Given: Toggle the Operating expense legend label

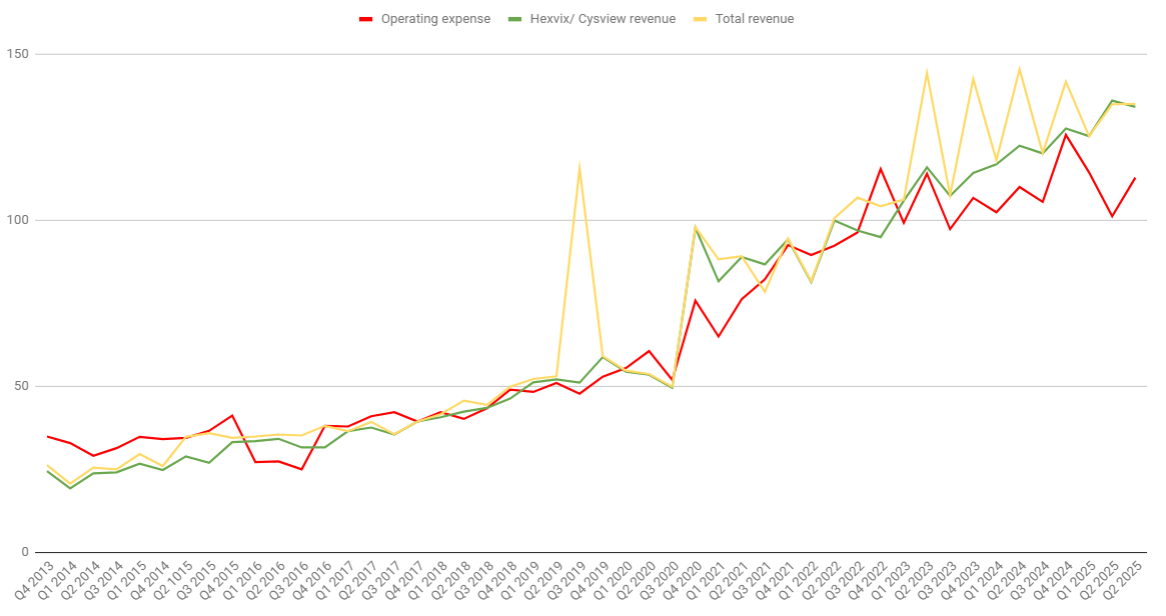Looking at the screenshot, I should [435, 19].
